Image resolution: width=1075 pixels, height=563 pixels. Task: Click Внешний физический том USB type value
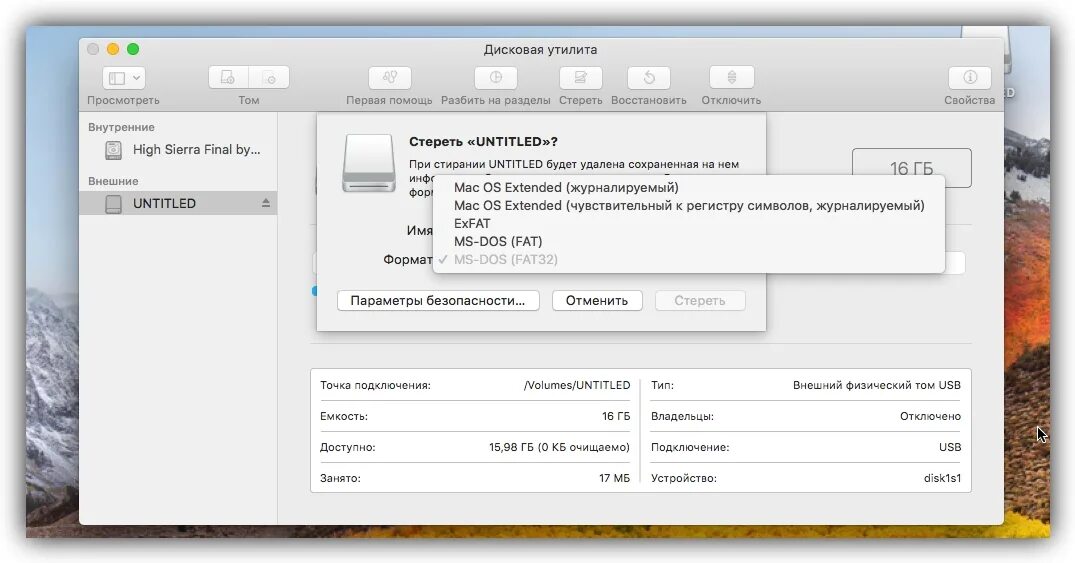point(877,385)
